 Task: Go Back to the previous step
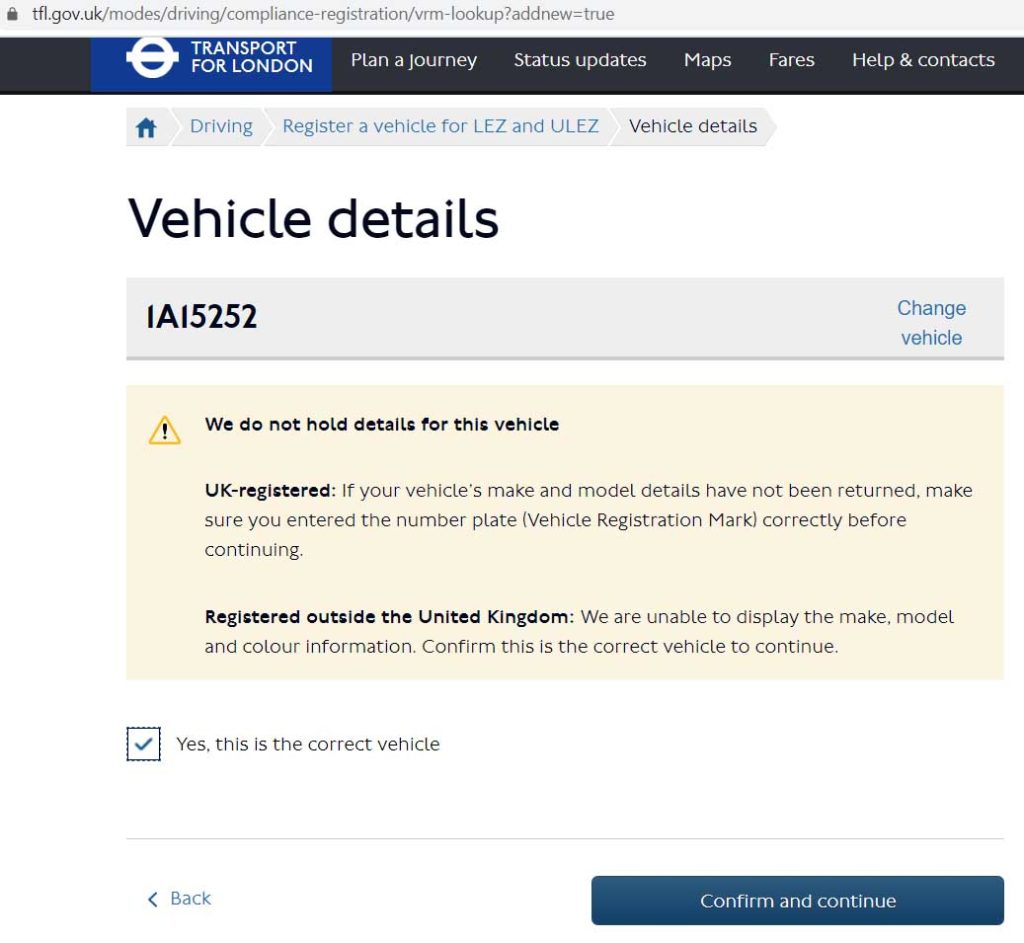point(180,899)
